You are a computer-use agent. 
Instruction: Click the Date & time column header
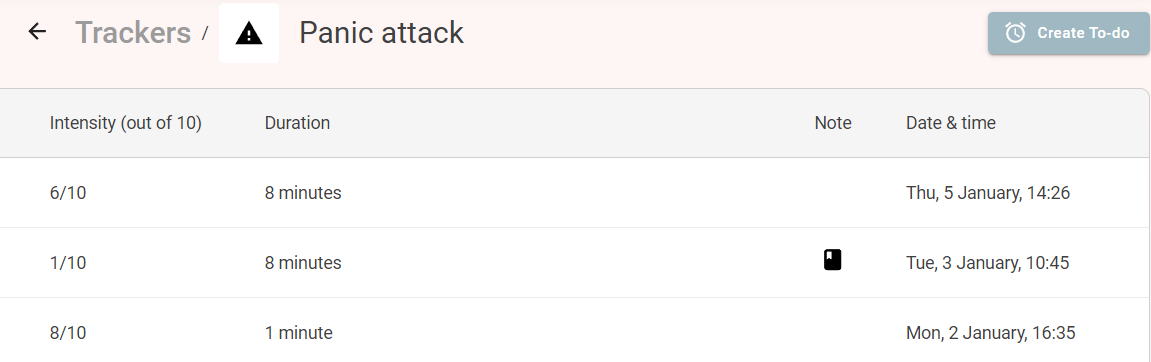click(951, 123)
